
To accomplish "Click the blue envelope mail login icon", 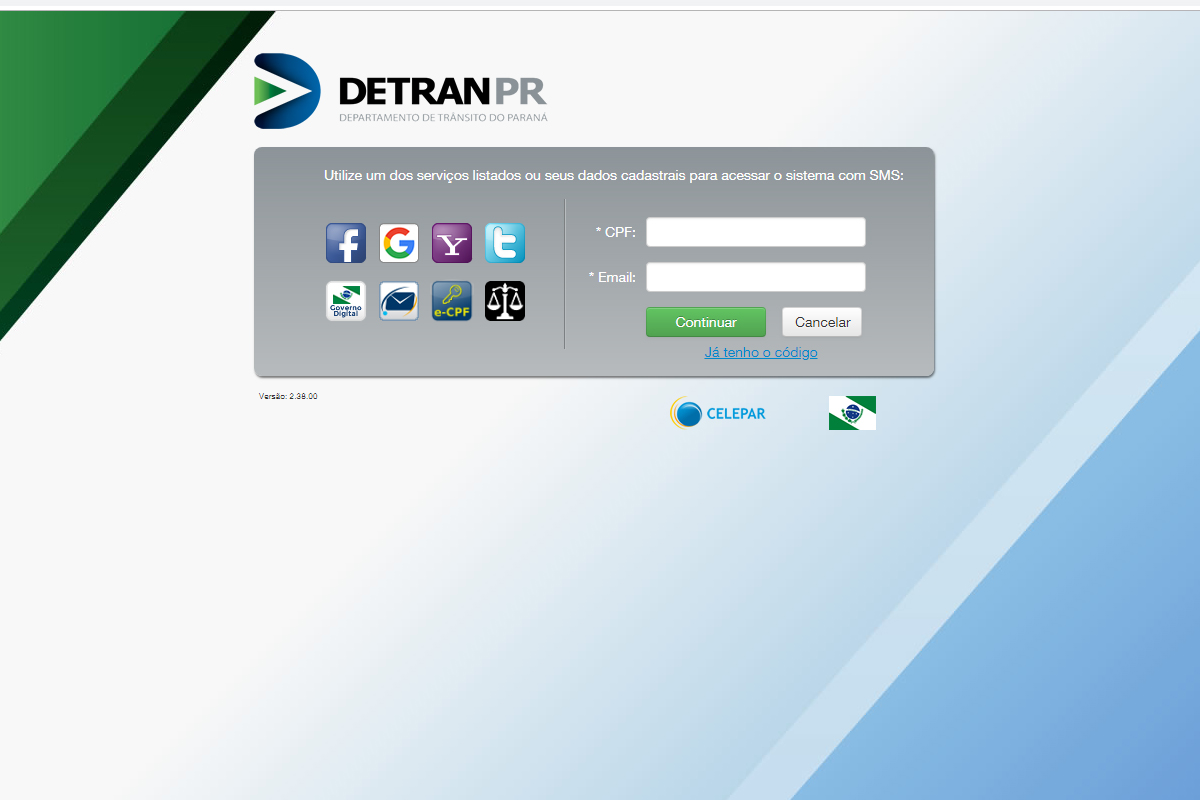I will [x=399, y=301].
